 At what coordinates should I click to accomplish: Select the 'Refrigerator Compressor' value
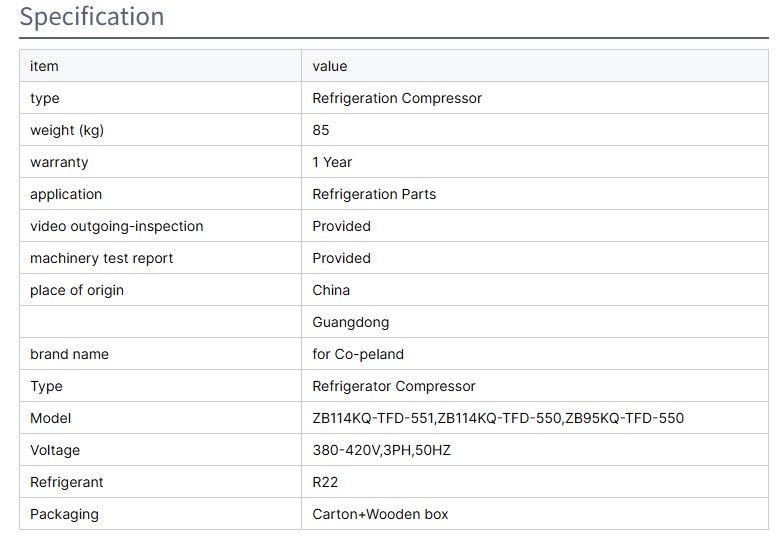tap(394, 386)
